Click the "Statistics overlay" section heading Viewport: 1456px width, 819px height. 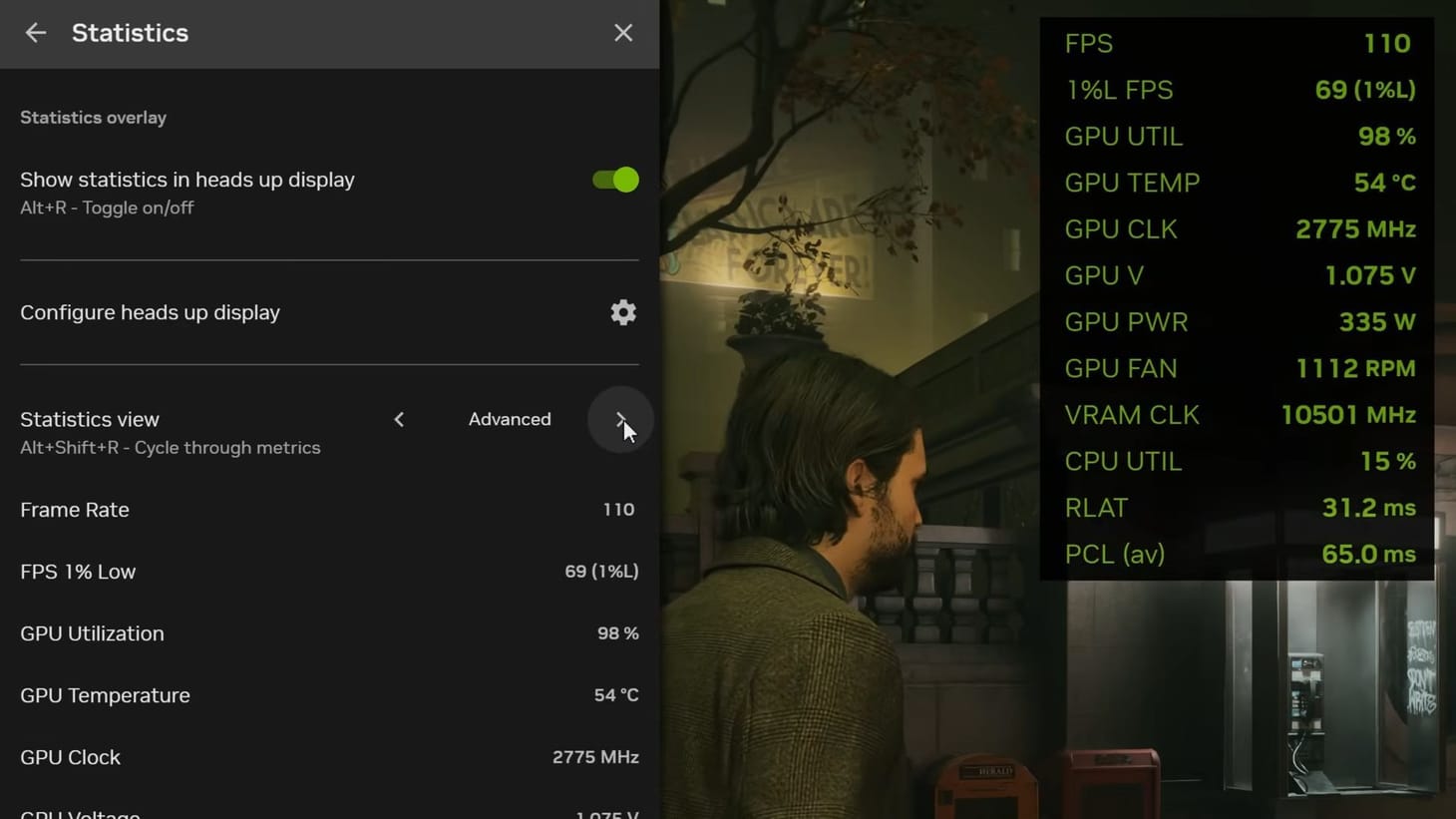click(93, 117)
